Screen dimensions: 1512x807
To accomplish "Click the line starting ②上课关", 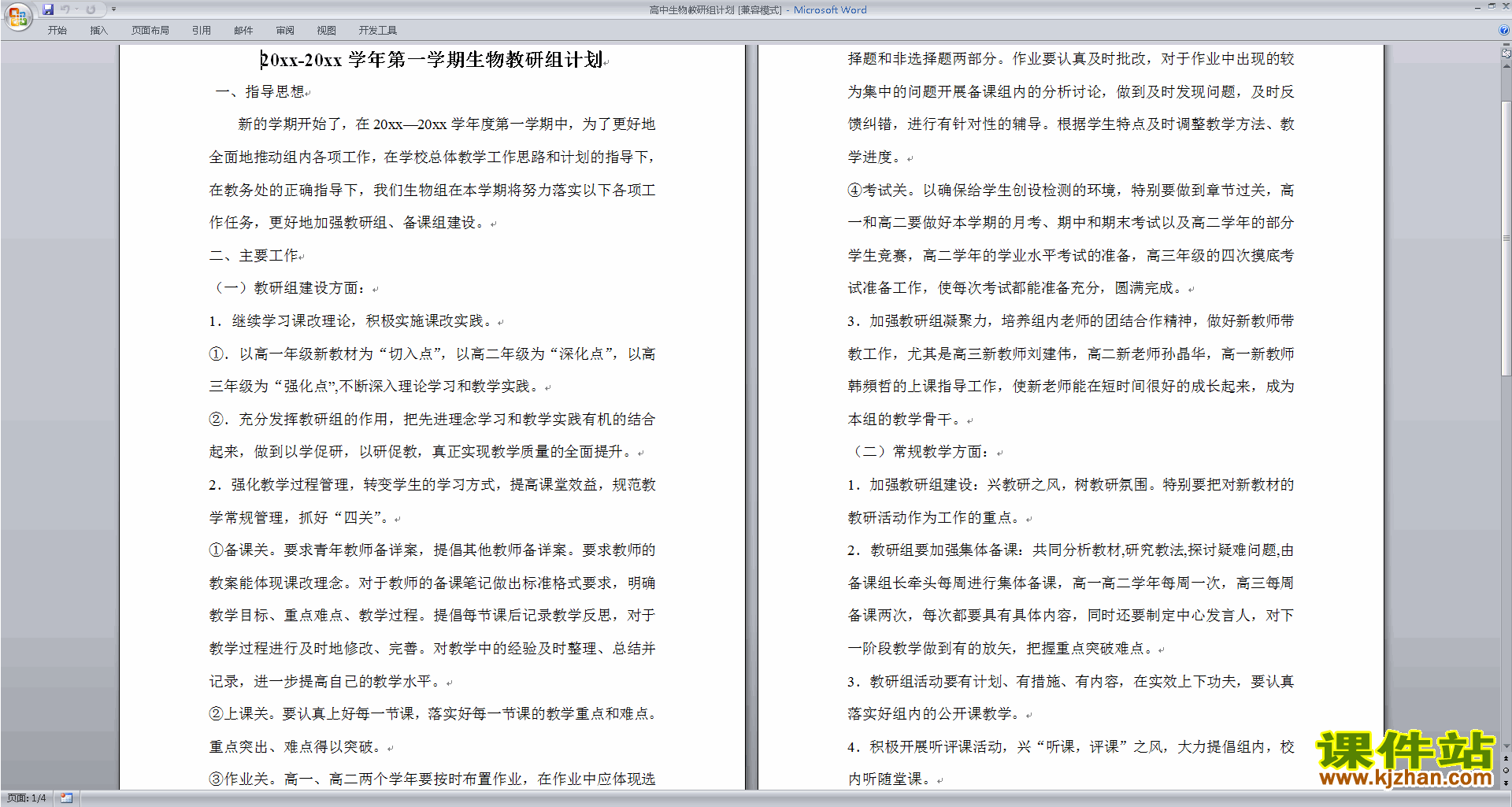I will click(432, 714).
